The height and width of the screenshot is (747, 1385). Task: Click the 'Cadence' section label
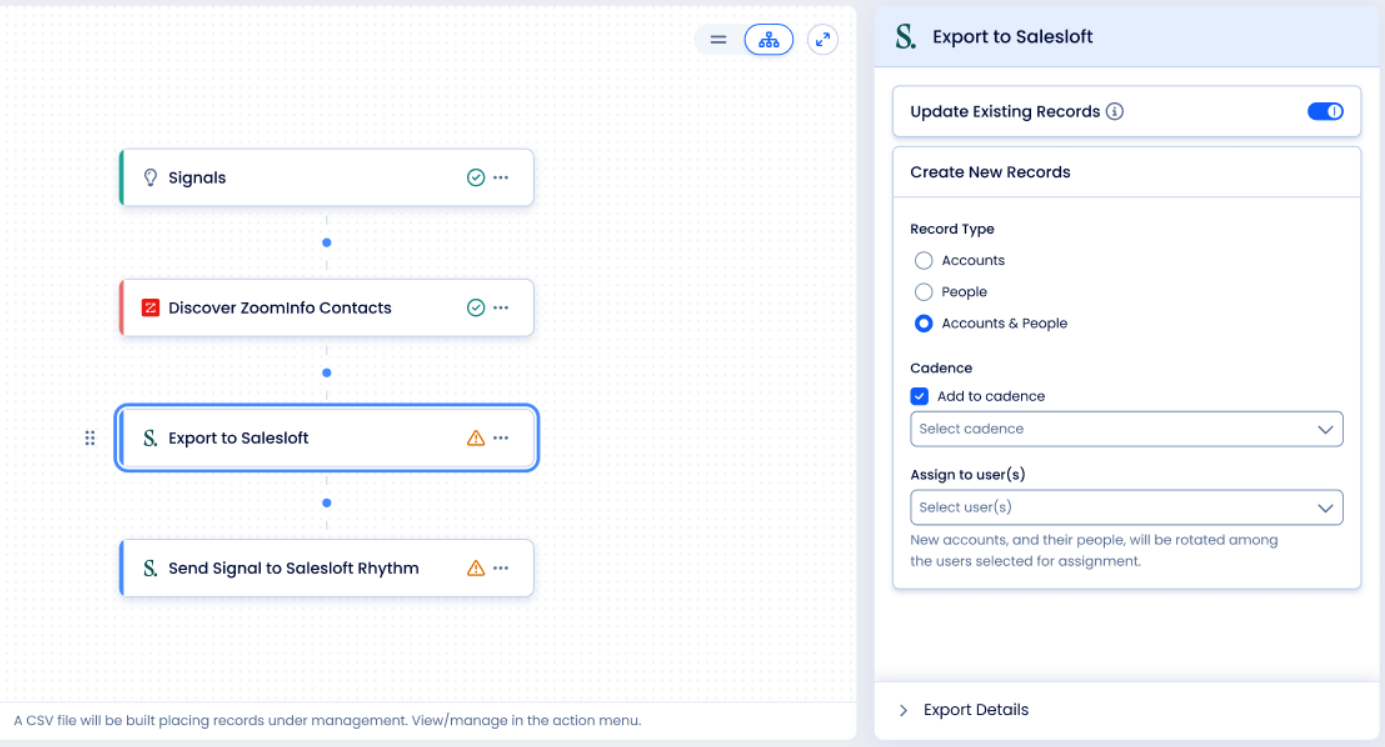pos(941,368)
